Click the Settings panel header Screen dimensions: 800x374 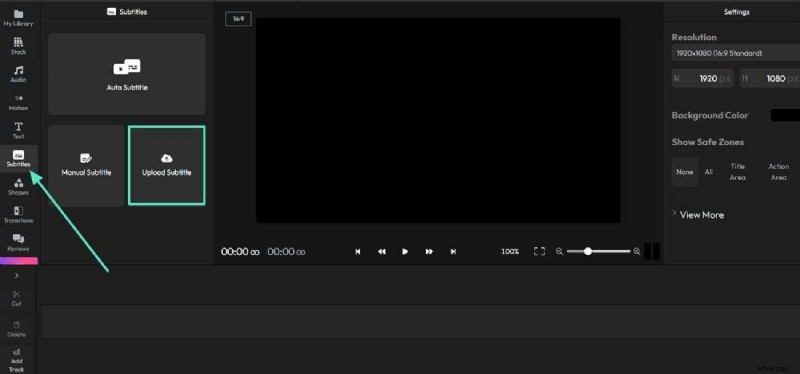tap(736, 12)
